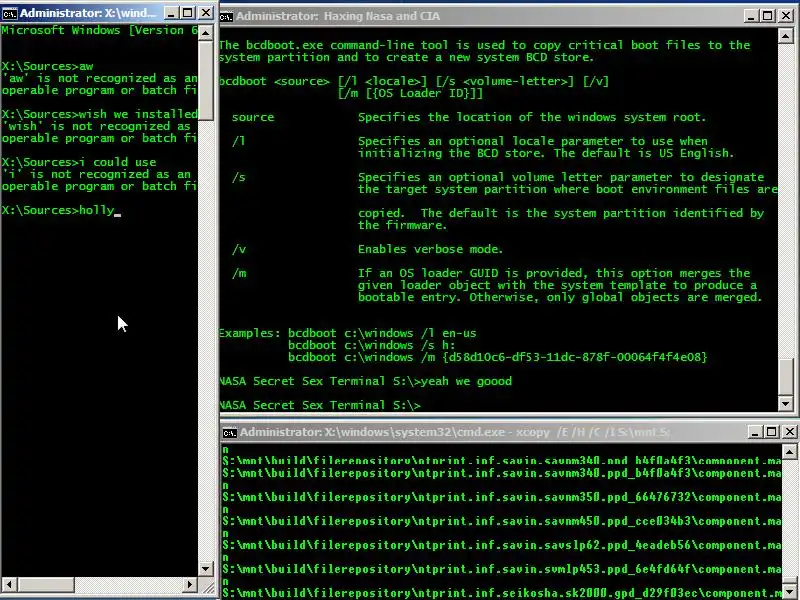Screen dimensions: 800x600
Task: Click horizontal scrollbar thumb in X:\wind... window
Action: click(x=46, y=585)
